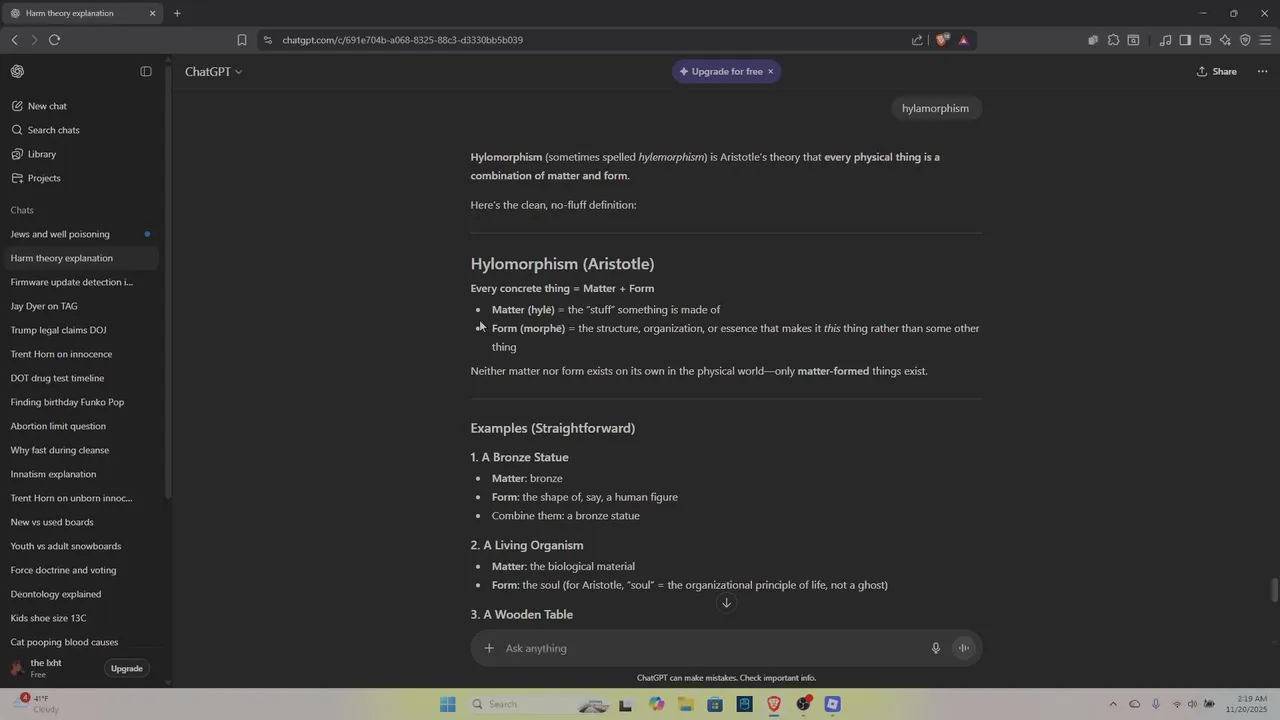Open the 'Jay Dyer on TAG' chat

coord(80,306)
